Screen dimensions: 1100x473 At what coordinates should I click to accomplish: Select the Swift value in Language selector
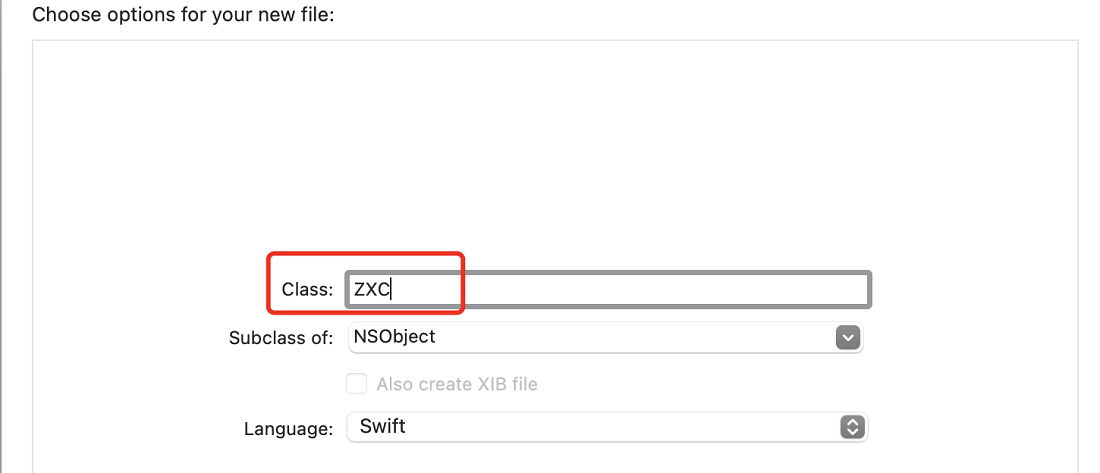tap(382, 426)
